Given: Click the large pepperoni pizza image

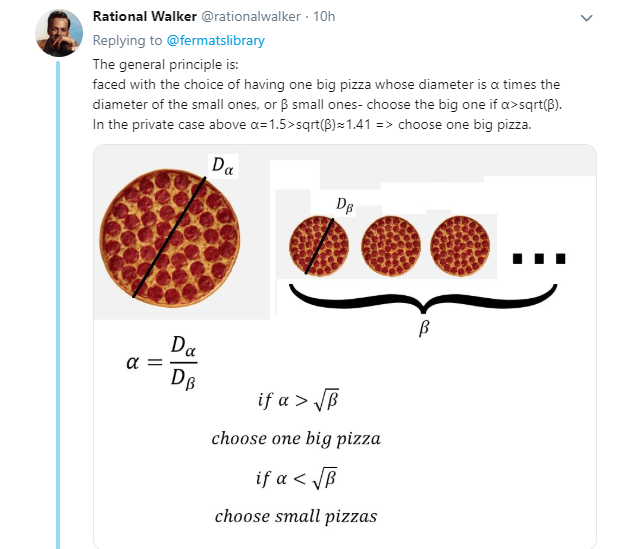Looking at the screenshot, I should click(x=170, y=238).
